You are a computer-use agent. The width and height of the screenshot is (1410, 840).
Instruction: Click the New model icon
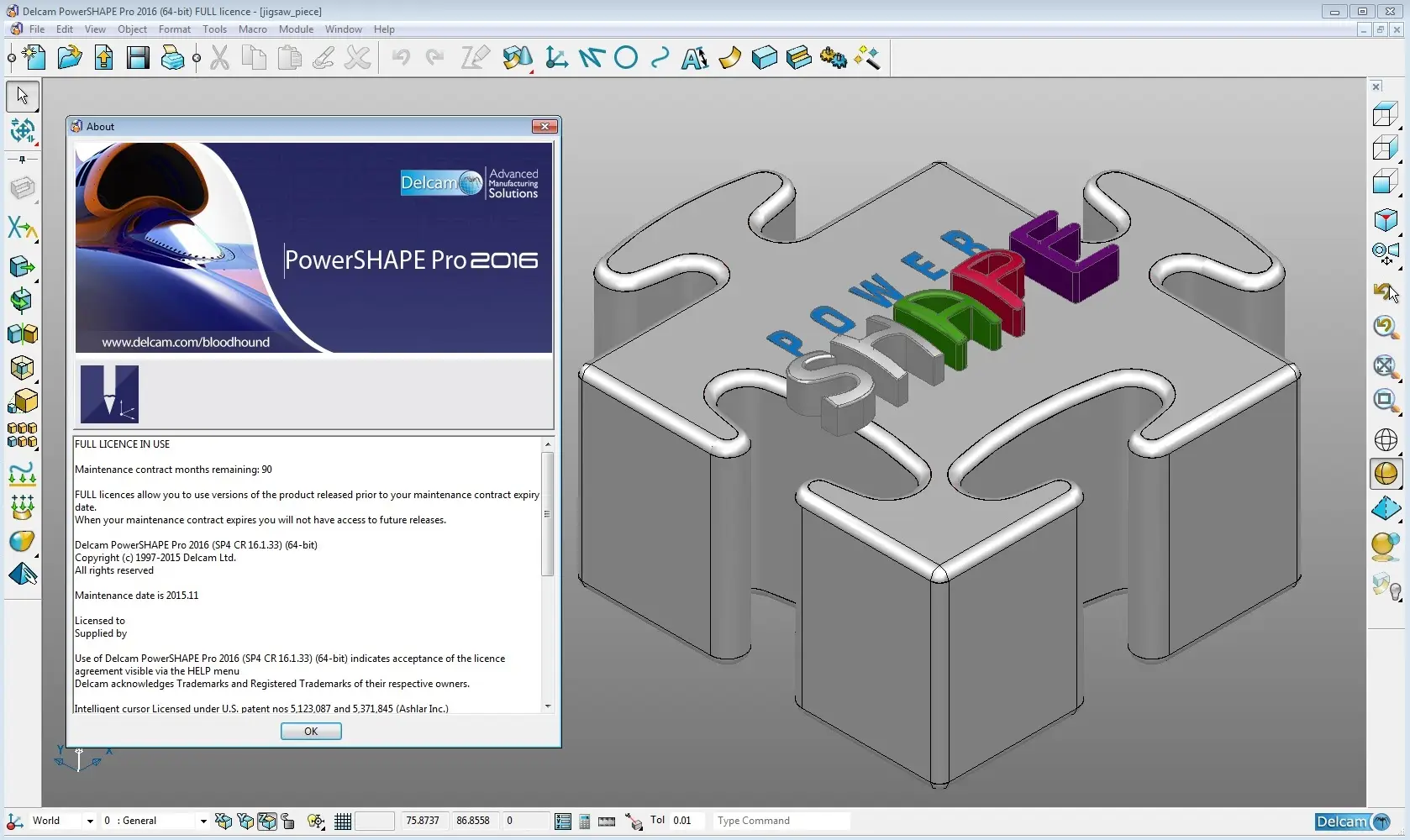pos(34,58)
